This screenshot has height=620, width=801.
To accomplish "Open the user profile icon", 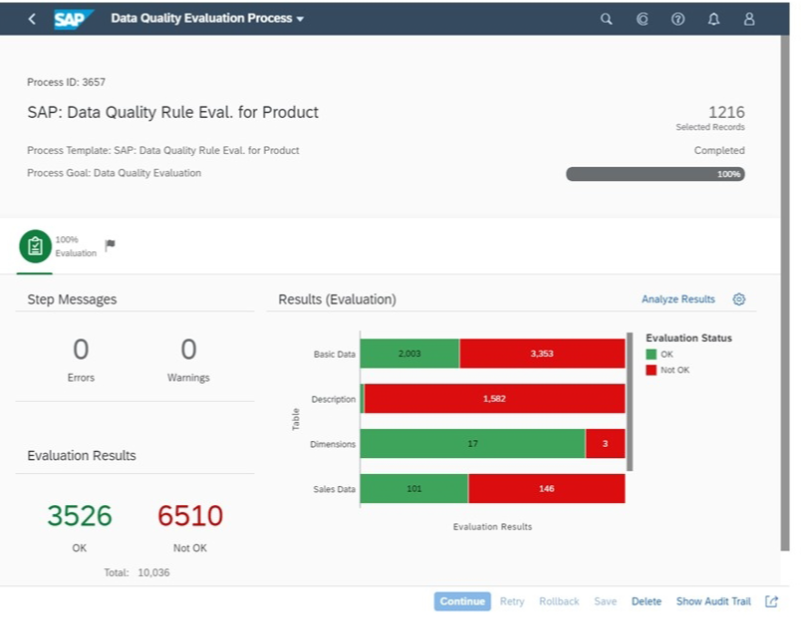I will point(749,18).
